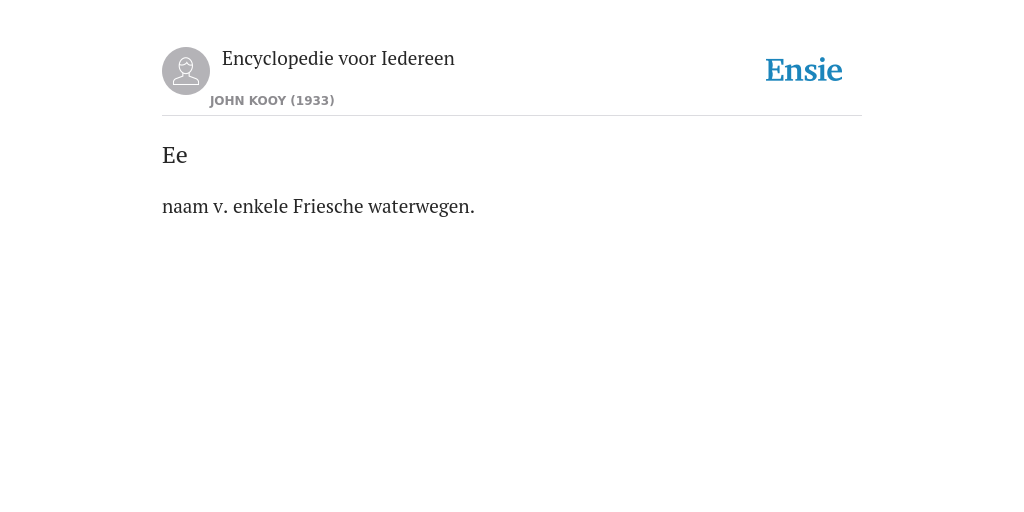The height and width of the screenshot is (512, 1024).
Task: Open the Ensie logo link
Action: (x=804, y=70)
